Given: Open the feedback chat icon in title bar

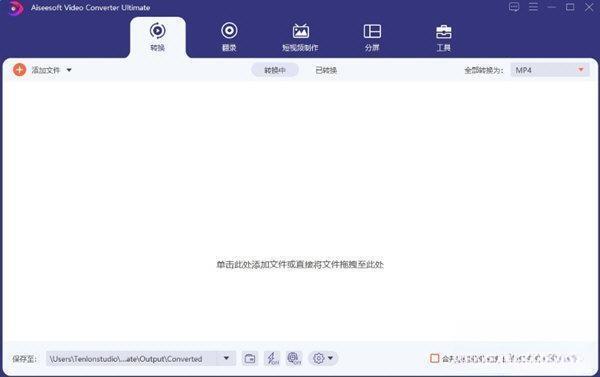Looking at the screenshot, I should pyautogui.click(x=514, y=7).
